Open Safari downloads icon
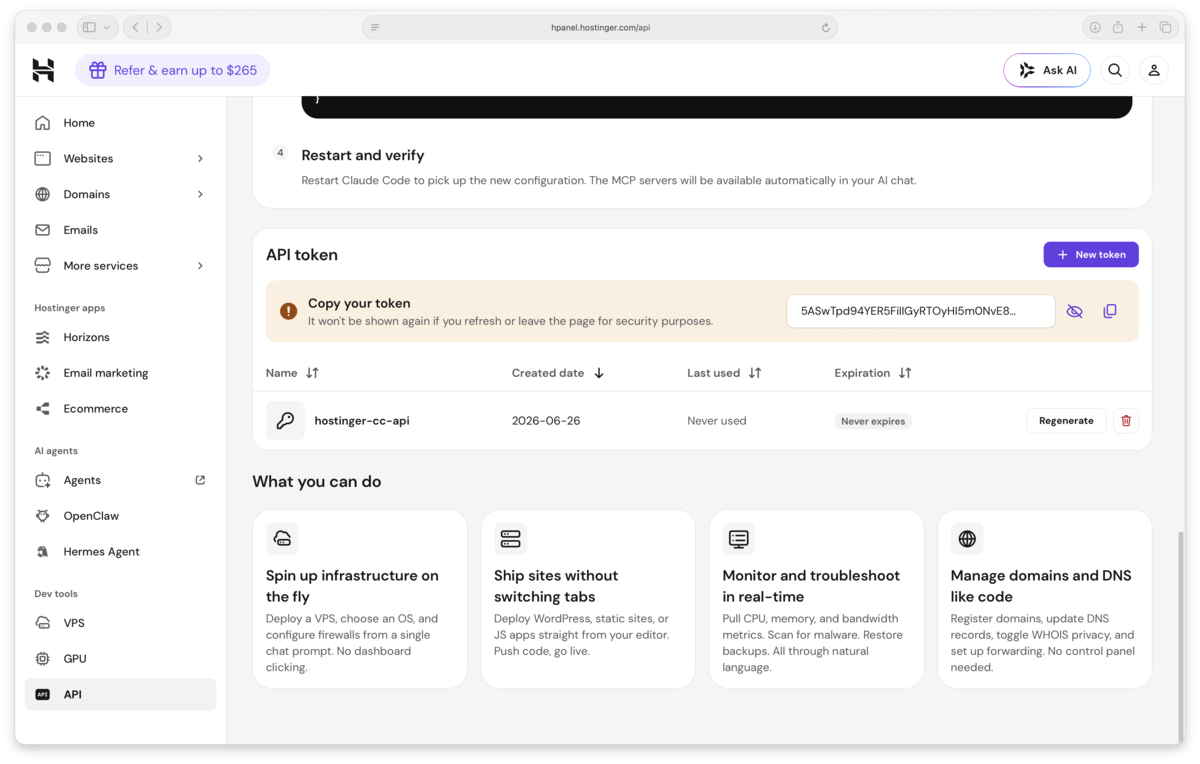Viewport: 1200px width, 764px height. click(x=1095, y=27)
